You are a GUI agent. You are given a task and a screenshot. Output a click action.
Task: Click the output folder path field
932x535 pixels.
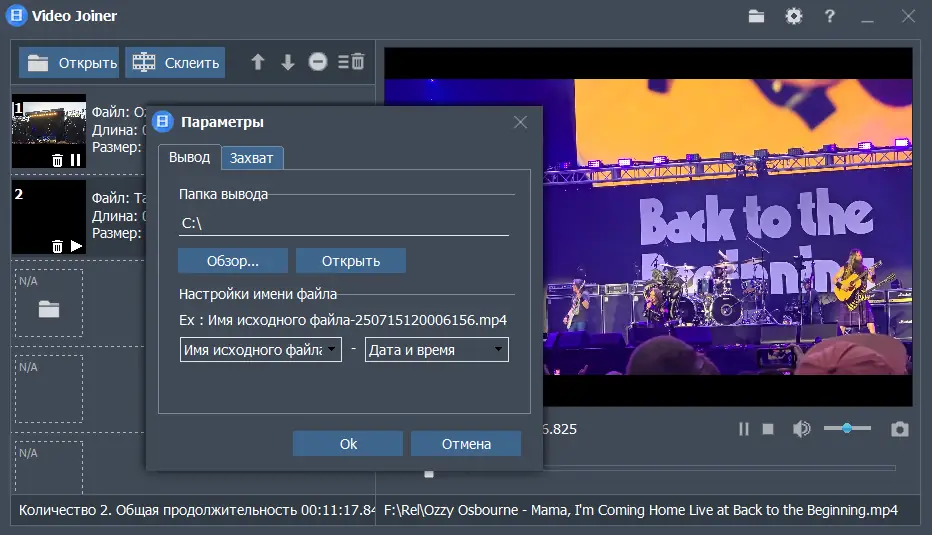[344, 224]
